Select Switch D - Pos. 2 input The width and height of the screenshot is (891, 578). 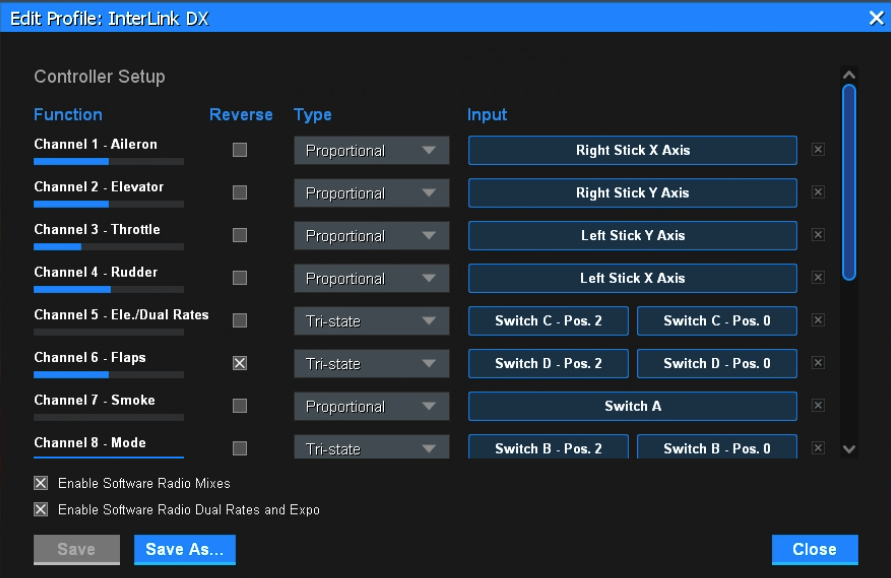click(x=548, y=363)
